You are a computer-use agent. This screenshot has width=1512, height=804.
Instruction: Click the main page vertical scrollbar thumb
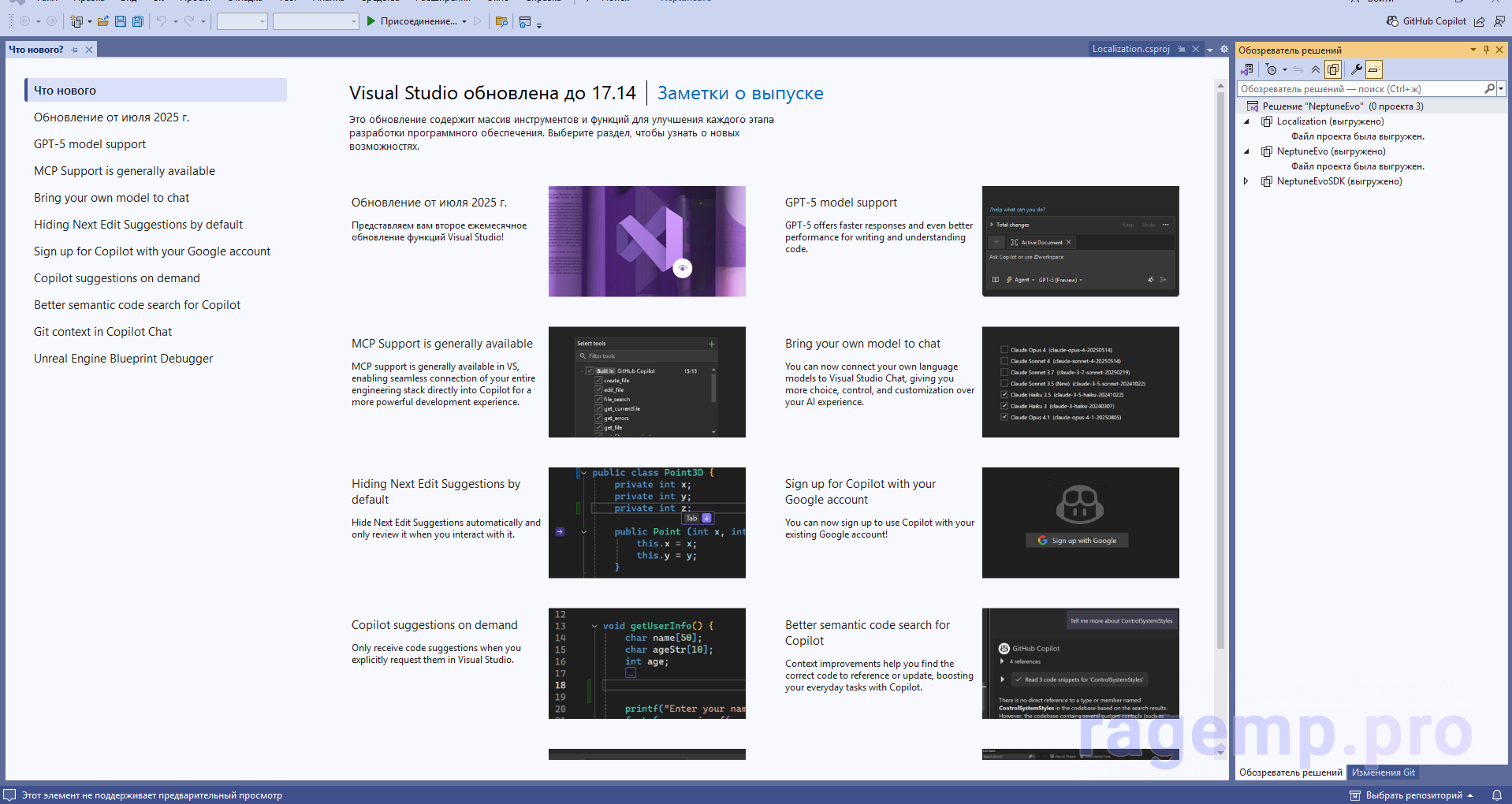tap(1220, 370)
